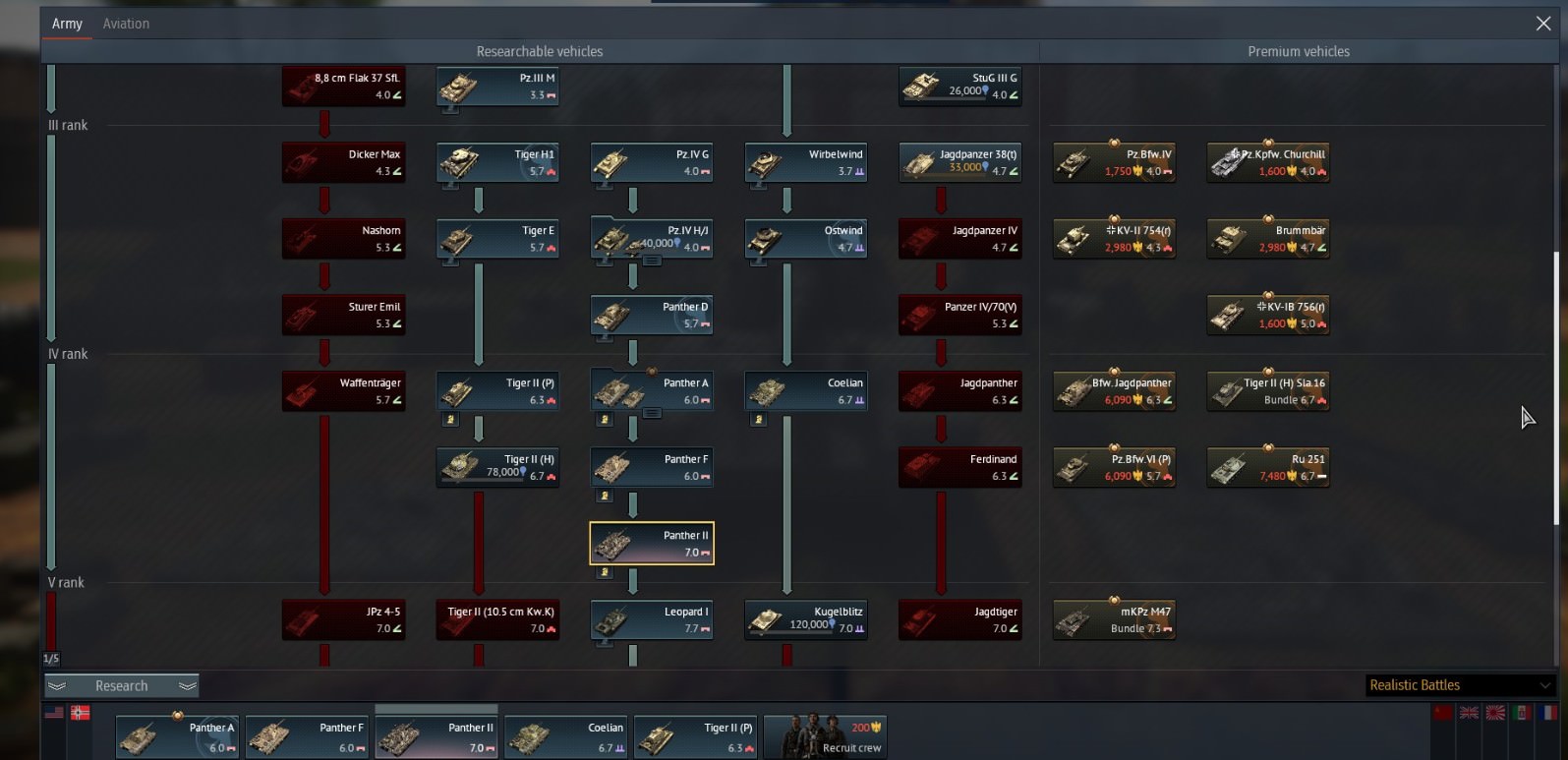Open the premium Pz.Bfw.IV card
The image size is (1568, 760).
[1114, 162]
